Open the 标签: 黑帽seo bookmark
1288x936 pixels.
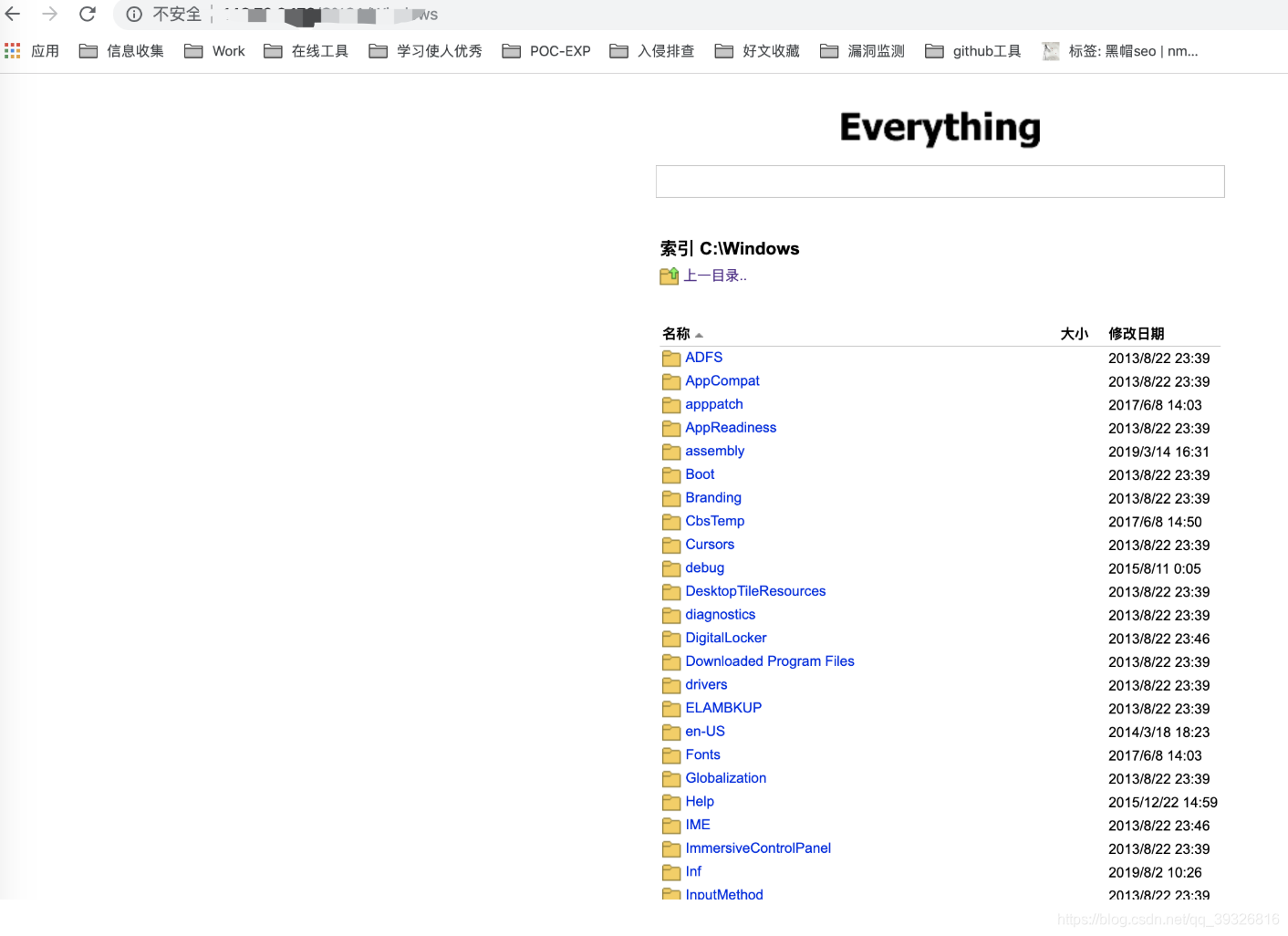[1120, 51]
